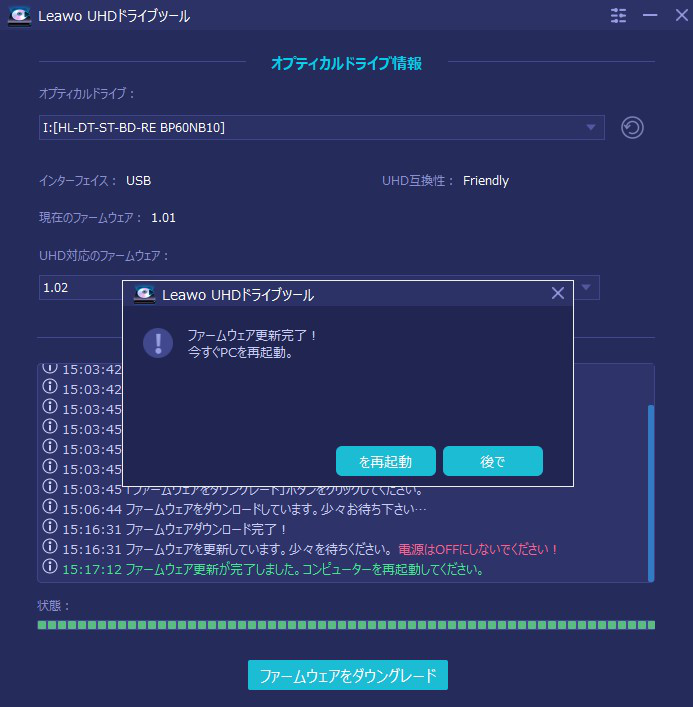Close the firmware update complete dialog
Image resolution: width=693 pixels, height=707 pixels.
click(x=558, y=293)
